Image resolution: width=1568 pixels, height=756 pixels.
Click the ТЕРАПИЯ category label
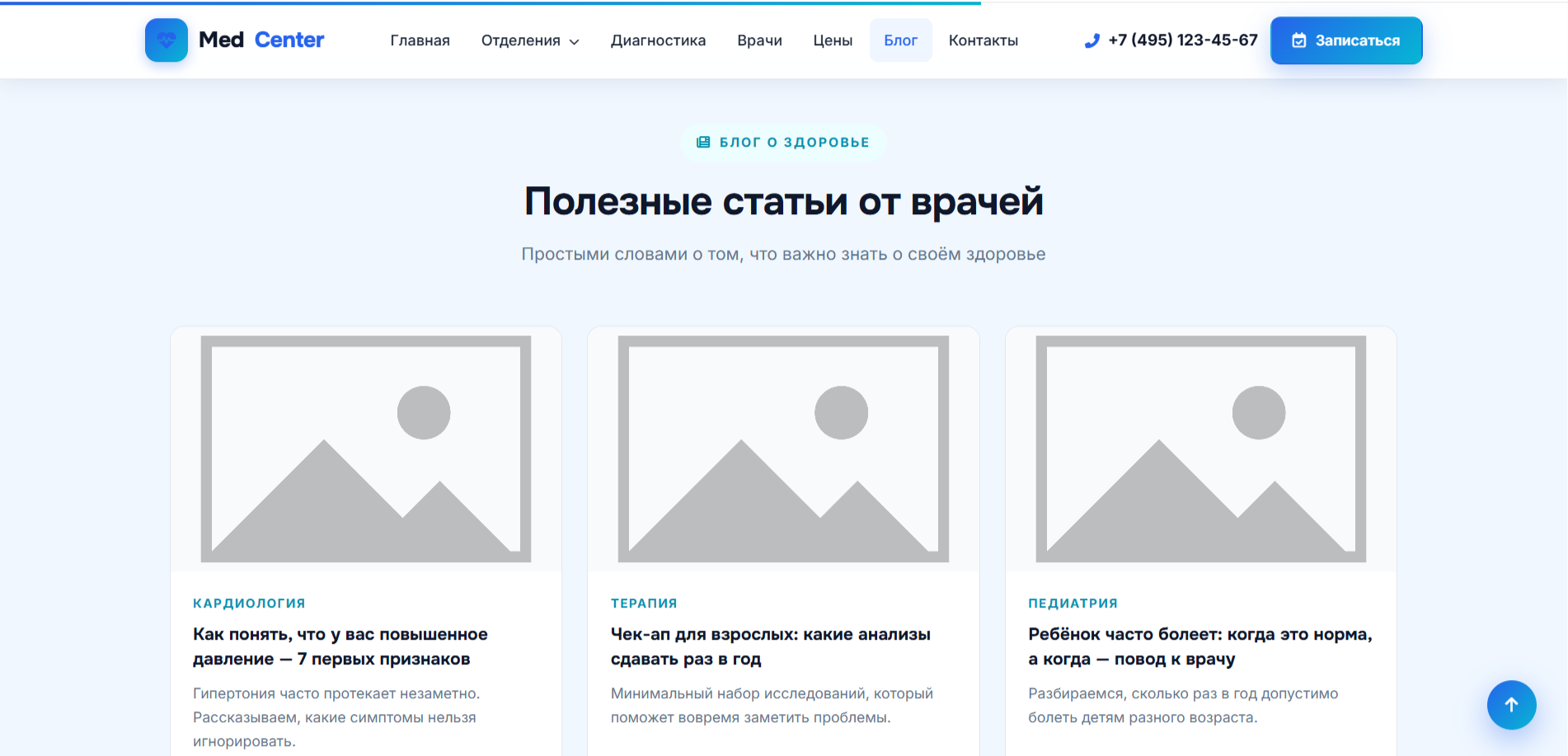[x=644, y=603]
